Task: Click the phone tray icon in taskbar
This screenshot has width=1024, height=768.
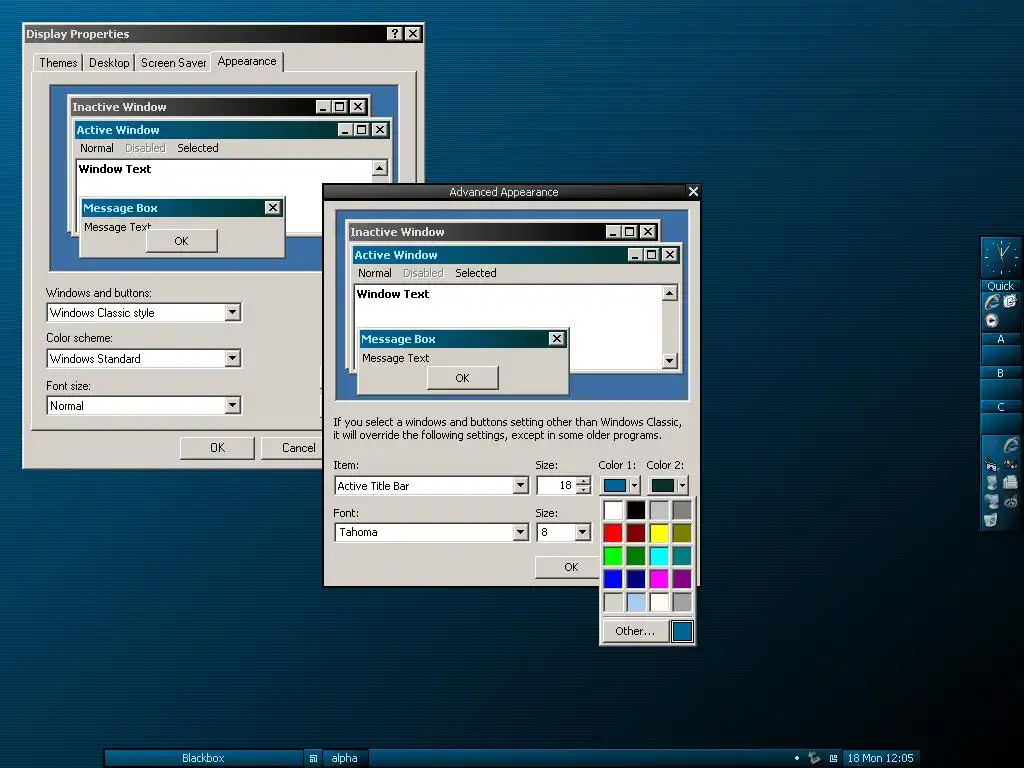Action: click(814, 758)
